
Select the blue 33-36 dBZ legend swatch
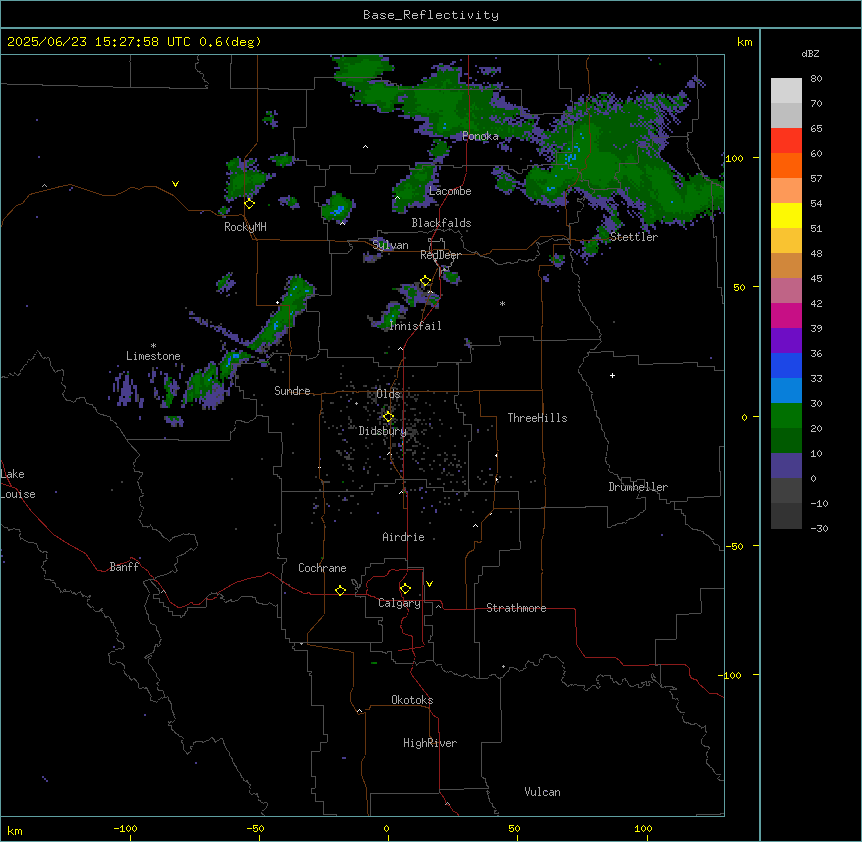786,365
